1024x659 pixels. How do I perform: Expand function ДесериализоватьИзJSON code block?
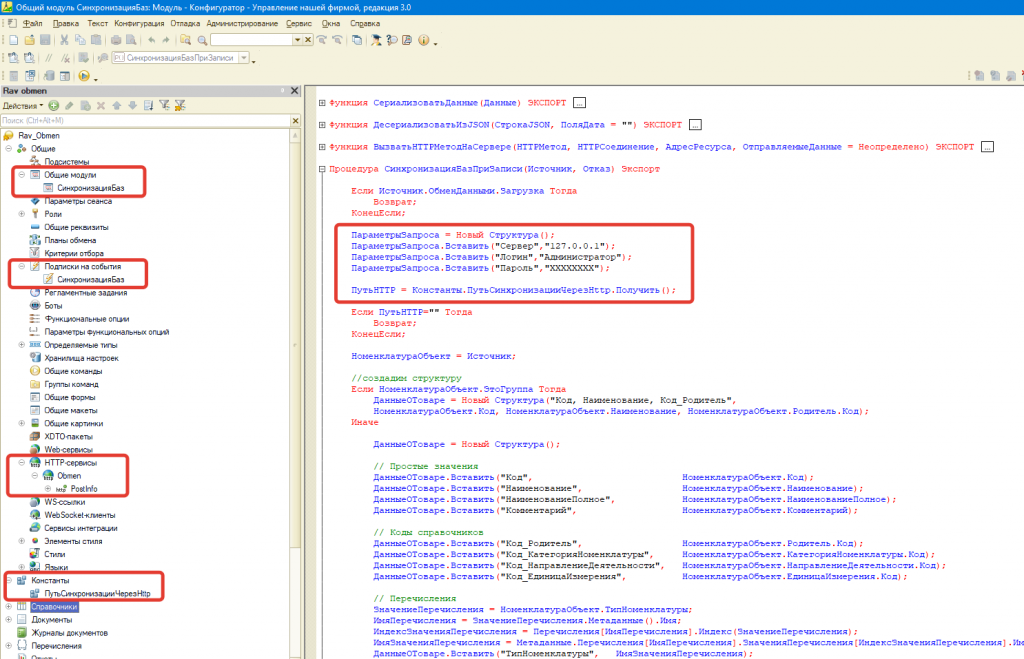(322, 125)
